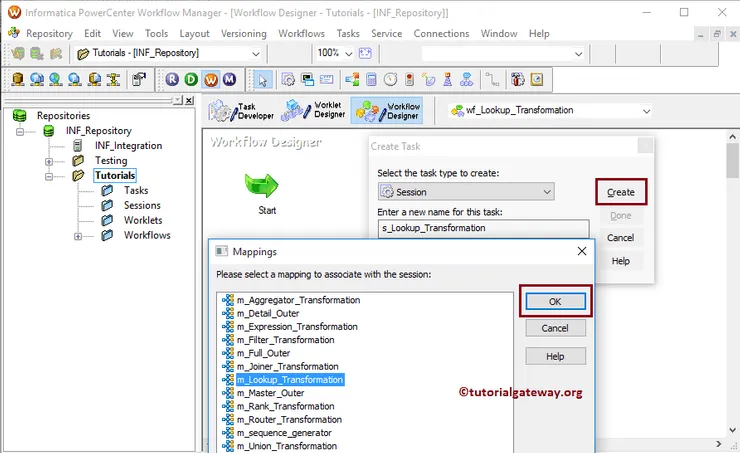Switch to the Workflow Designer tab
740x453 pixels.
[x=387, y=110]
